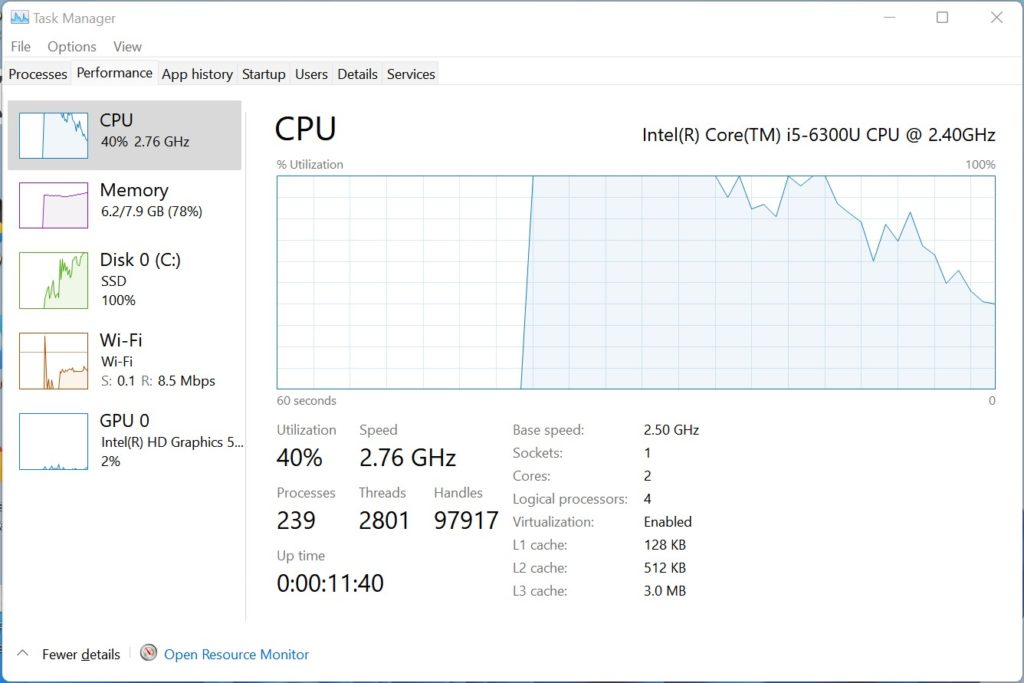Click the Resource Monitor gauge icon
This screenshot has height=683, width=1024.
pyautogui.click(x=149, y=653)
